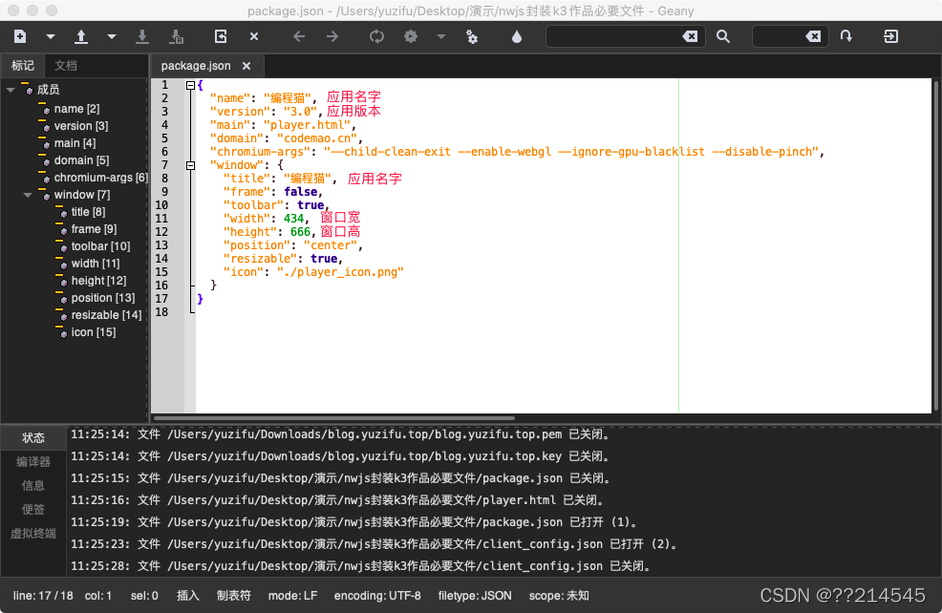Open the build options dropdown arrow
This screenshot has height=613, width=942.
pos(441,37)
